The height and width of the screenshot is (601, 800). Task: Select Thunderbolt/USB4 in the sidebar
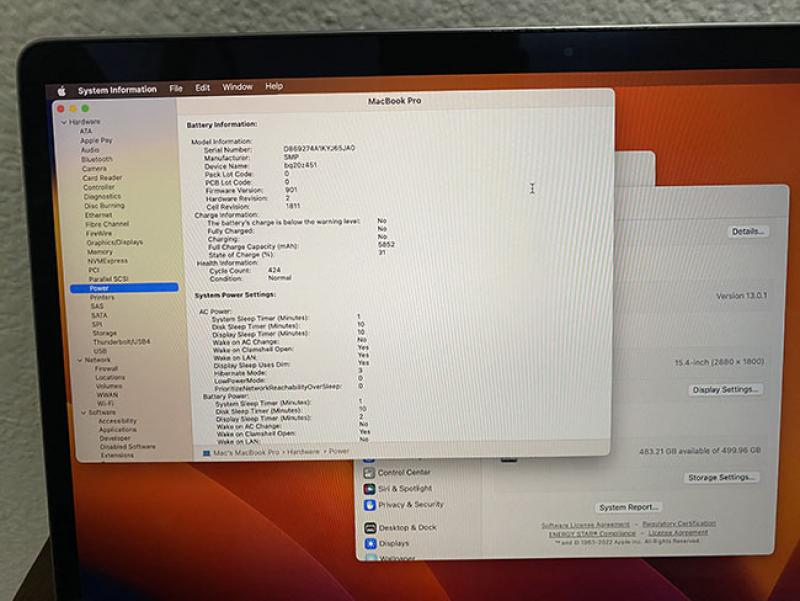[x=121, y=342]
